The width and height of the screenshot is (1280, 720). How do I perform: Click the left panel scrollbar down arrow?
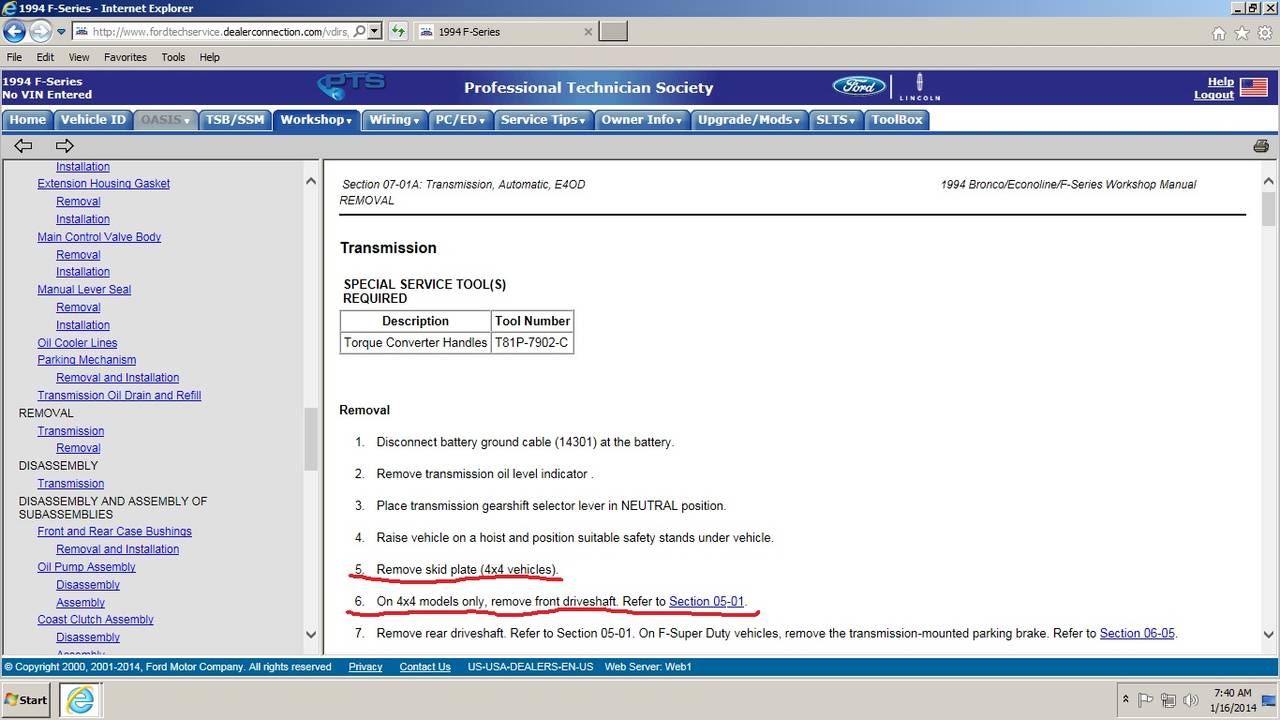(x=310, y=634)
